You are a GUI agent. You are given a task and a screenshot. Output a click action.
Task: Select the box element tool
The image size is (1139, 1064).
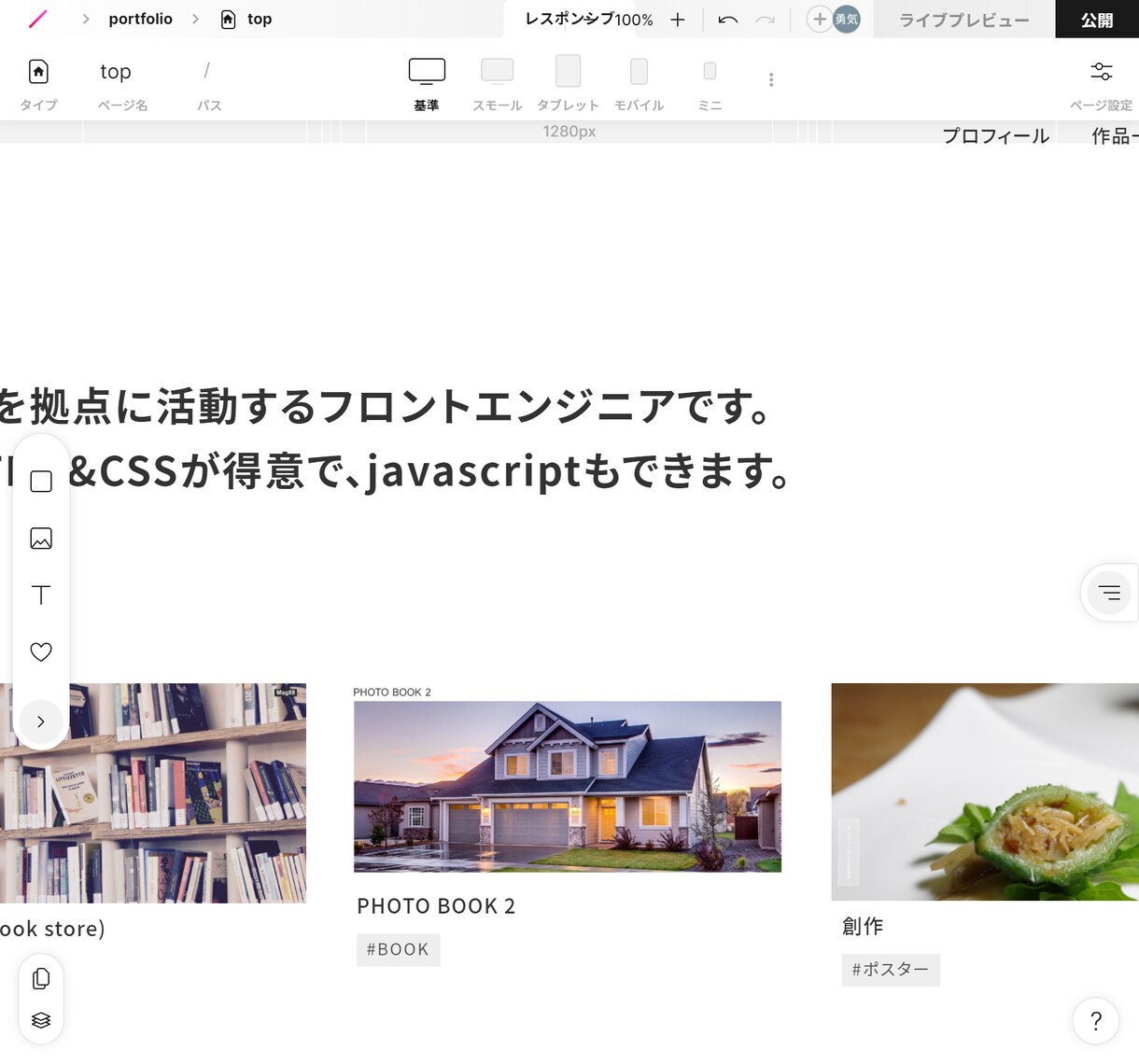(x=41, y=482)
